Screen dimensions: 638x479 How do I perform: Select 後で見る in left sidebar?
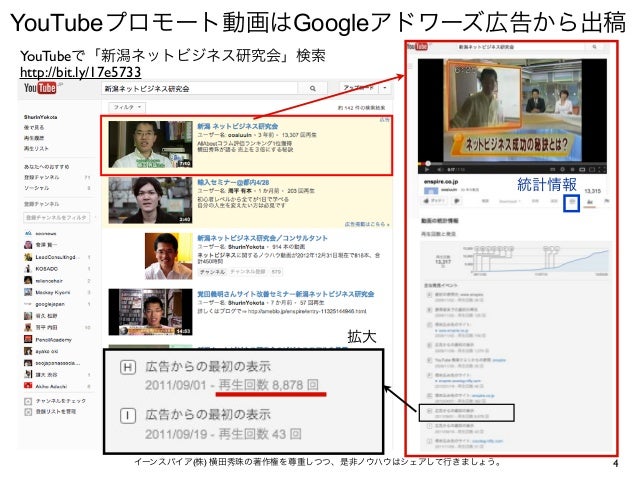33,127
